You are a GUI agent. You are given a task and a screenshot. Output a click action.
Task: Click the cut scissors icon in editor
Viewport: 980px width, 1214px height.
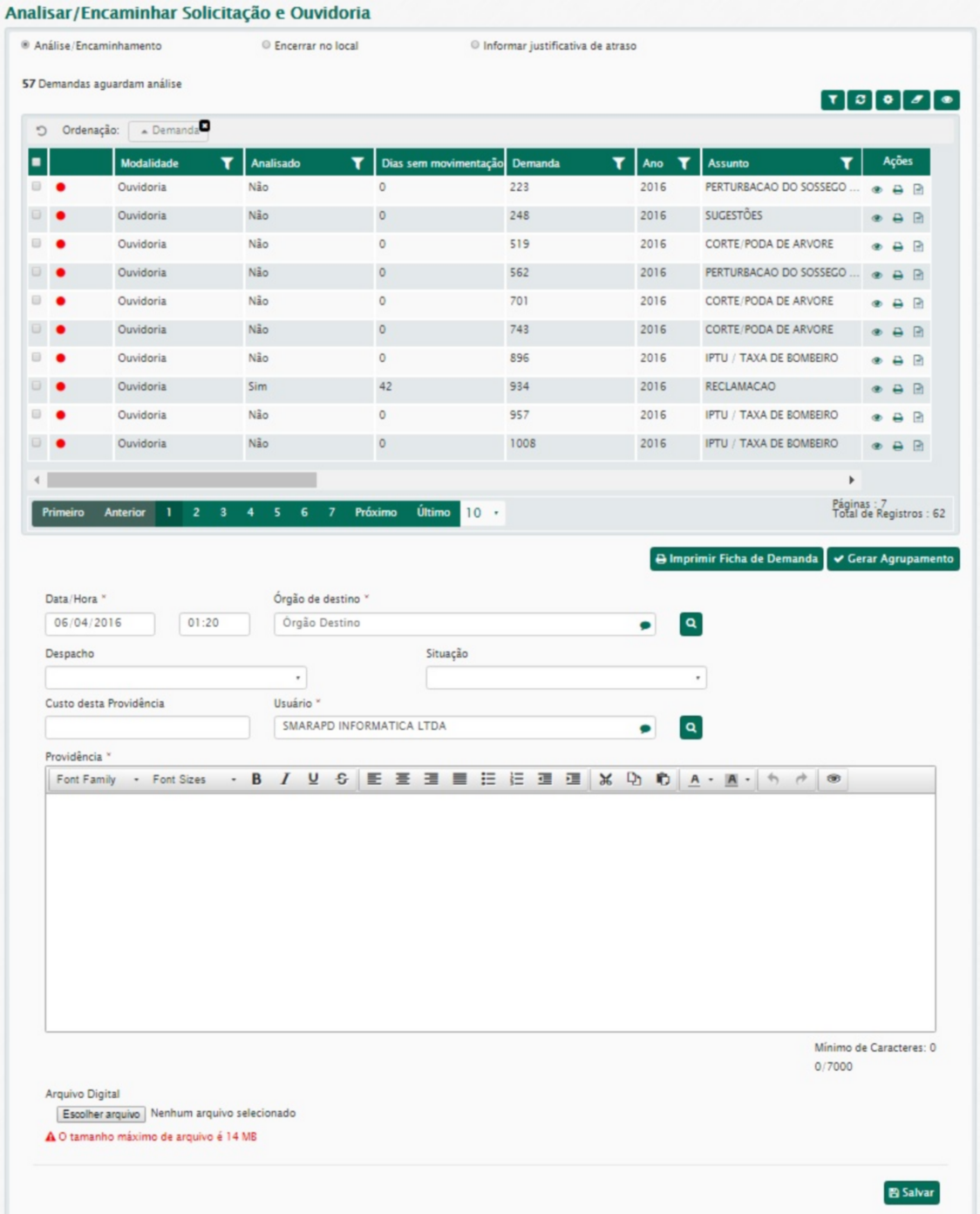(x=605, y=780)
